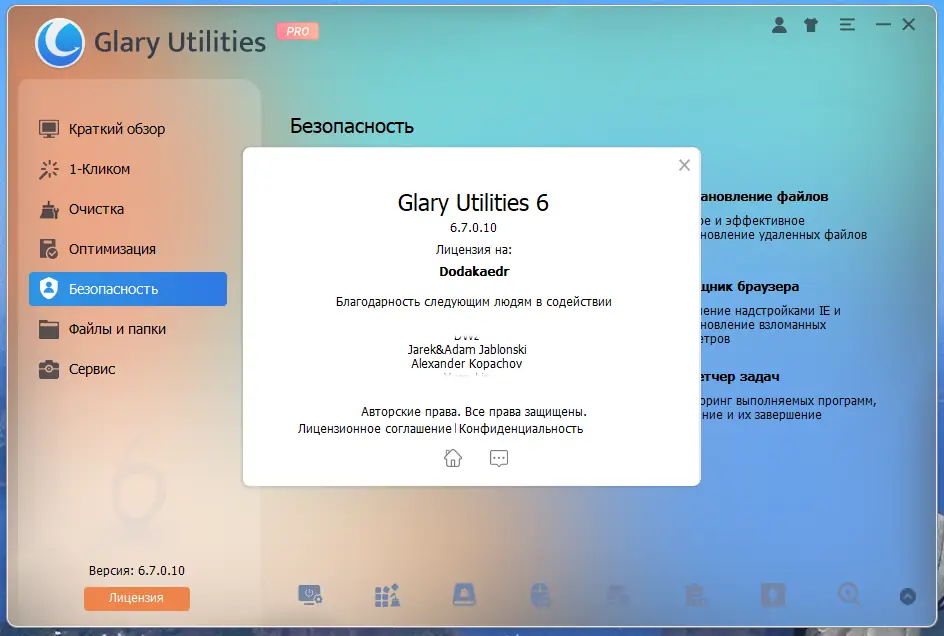Viewport: 944px width, 636px height.
Task: Expand the bottom dock arrow button
Action: pos(907,596)
